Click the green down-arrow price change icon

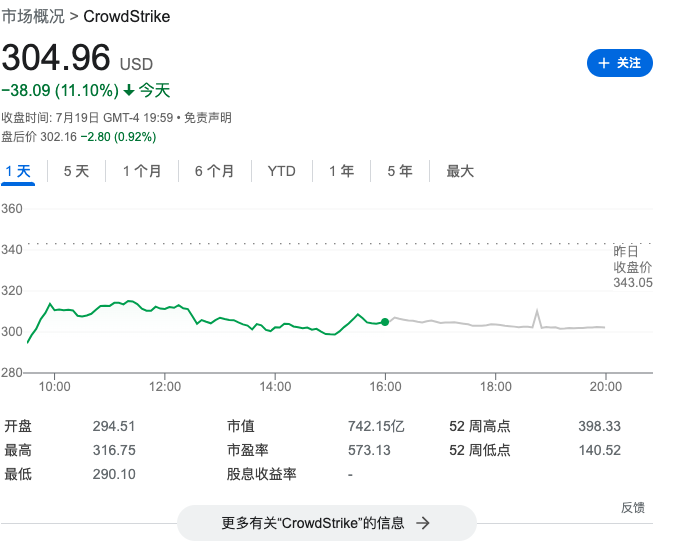point(129,91)
